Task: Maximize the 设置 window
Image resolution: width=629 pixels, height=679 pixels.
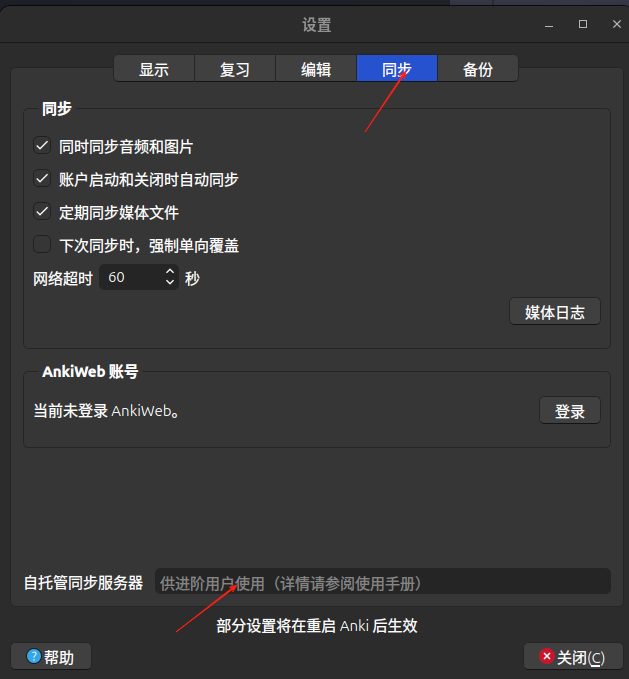Action: [583, 24]
